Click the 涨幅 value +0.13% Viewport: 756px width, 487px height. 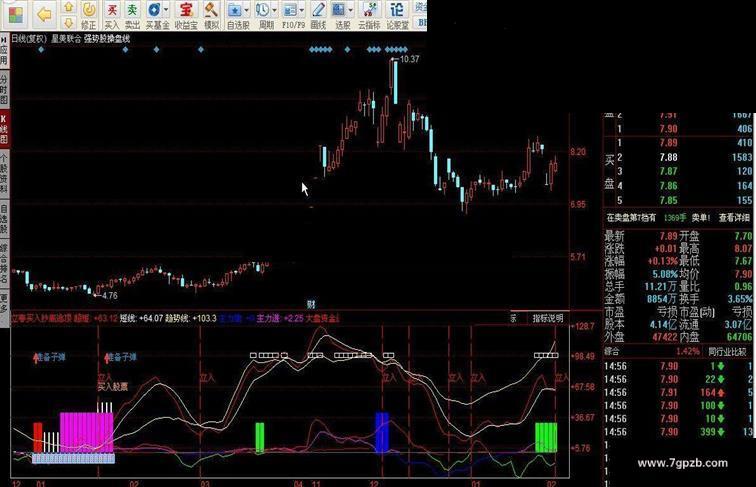click(x=663, y=261)
